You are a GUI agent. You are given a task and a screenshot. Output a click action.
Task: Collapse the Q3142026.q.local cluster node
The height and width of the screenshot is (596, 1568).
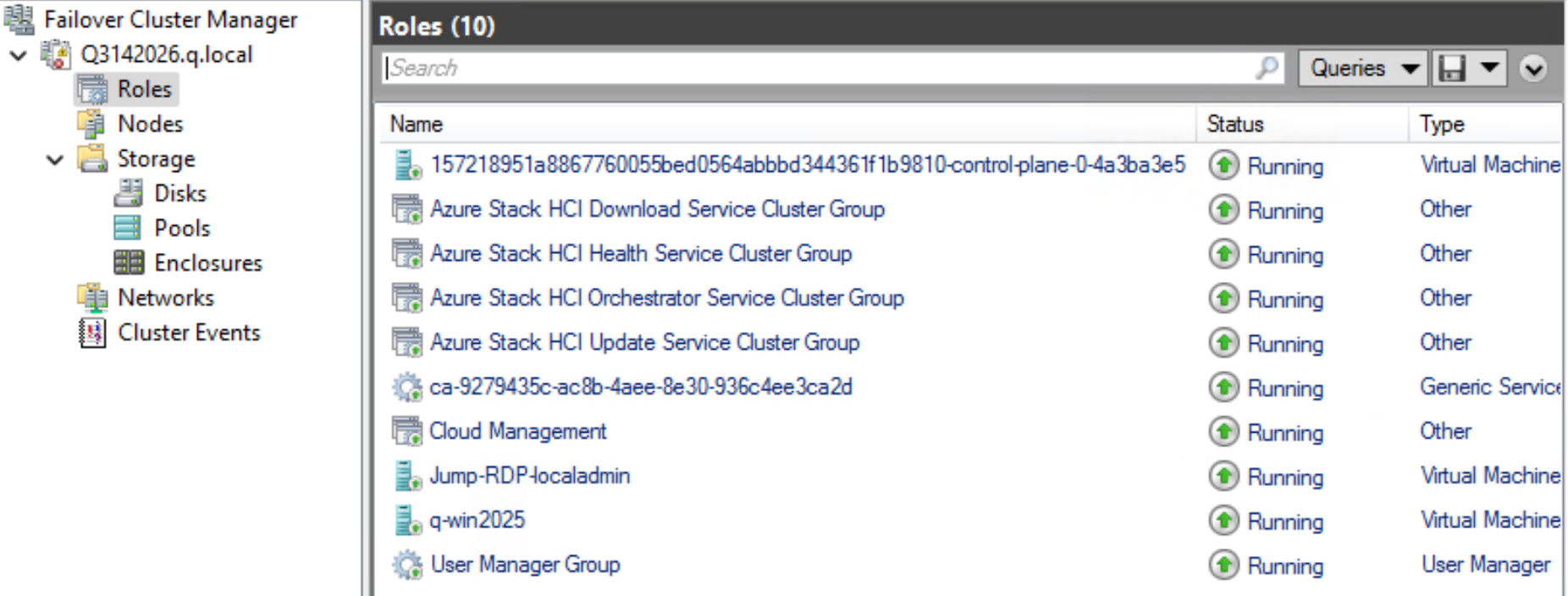click(19, 56)
